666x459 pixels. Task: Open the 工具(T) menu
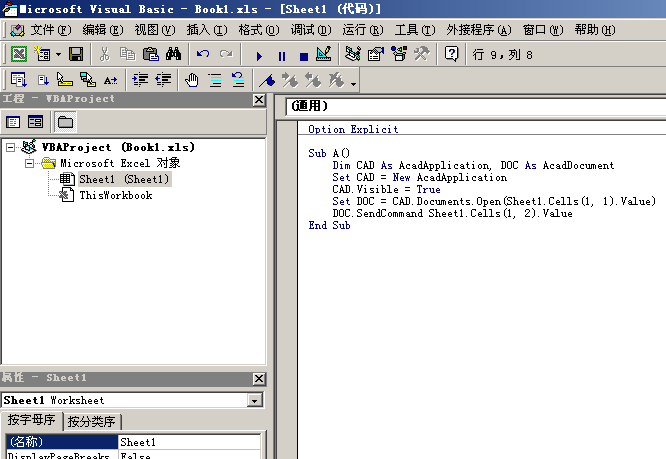coord(415,30)
